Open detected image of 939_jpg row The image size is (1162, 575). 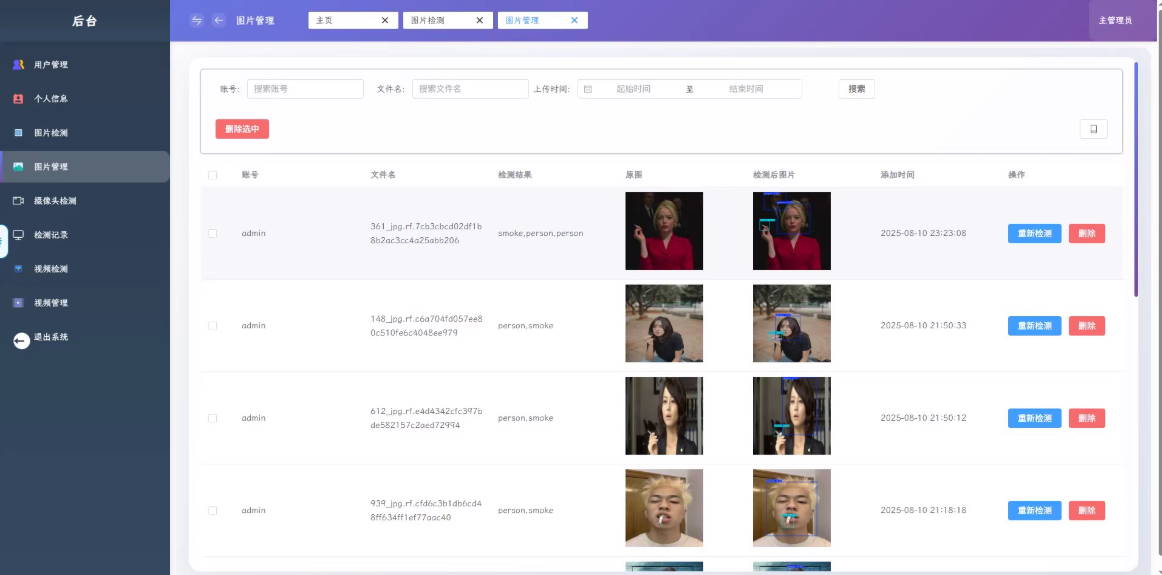tap(791, 508)
